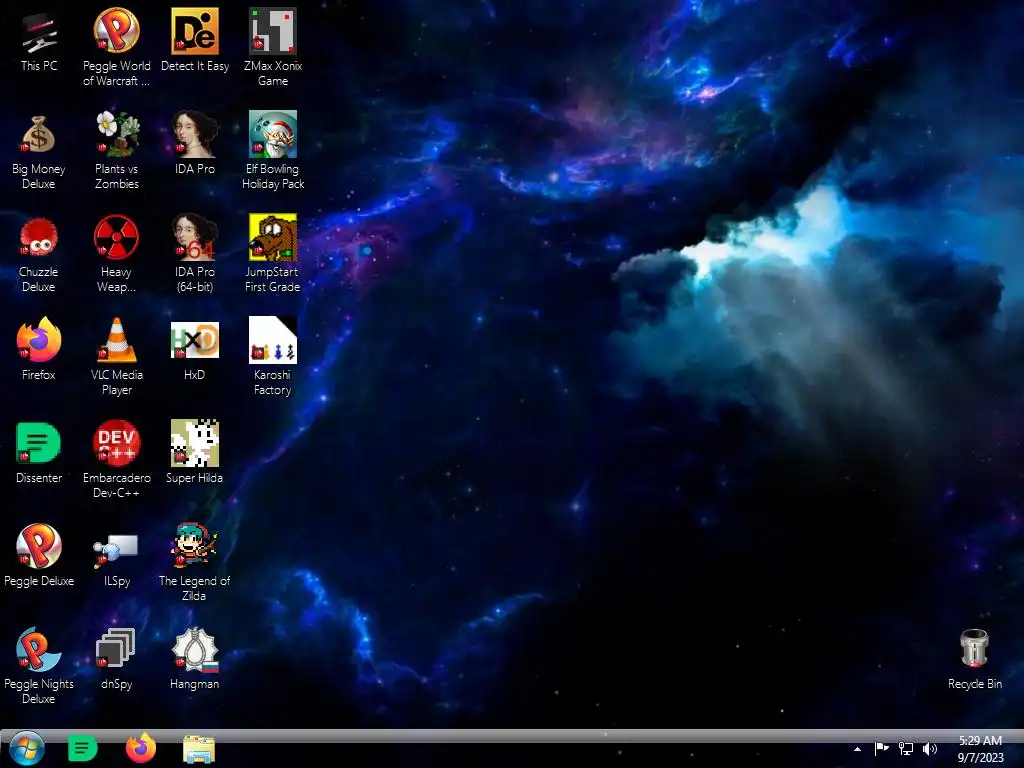Open Action Center flag tray icon

coord(882,748)
